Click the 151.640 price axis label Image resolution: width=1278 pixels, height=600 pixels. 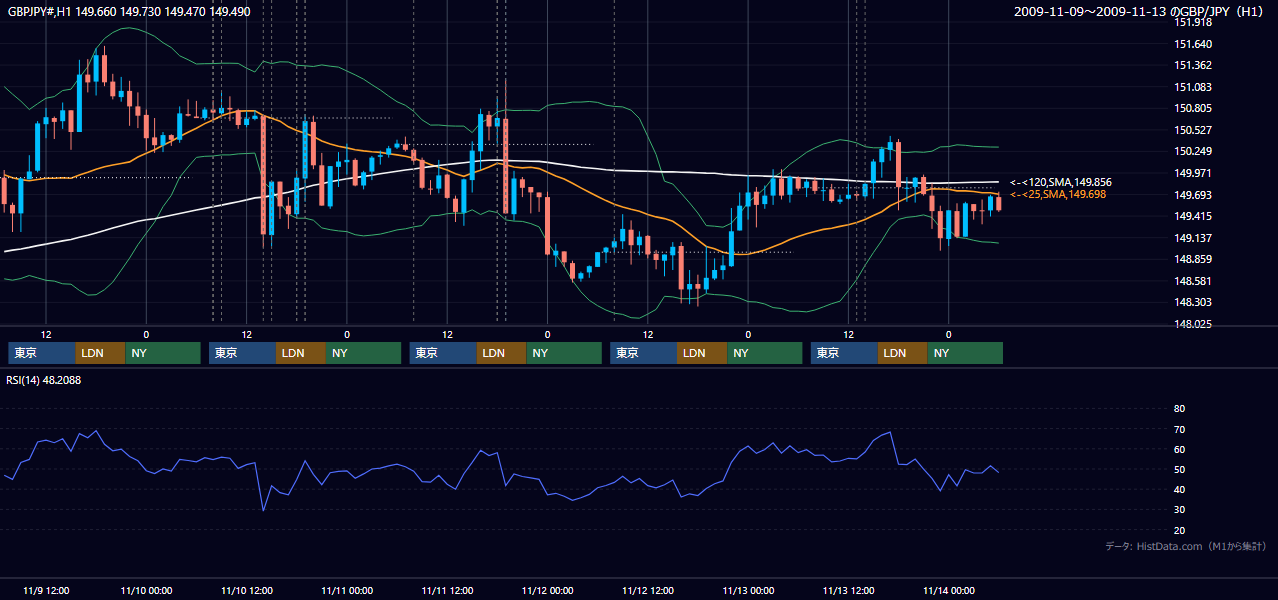pos(1193,44)
